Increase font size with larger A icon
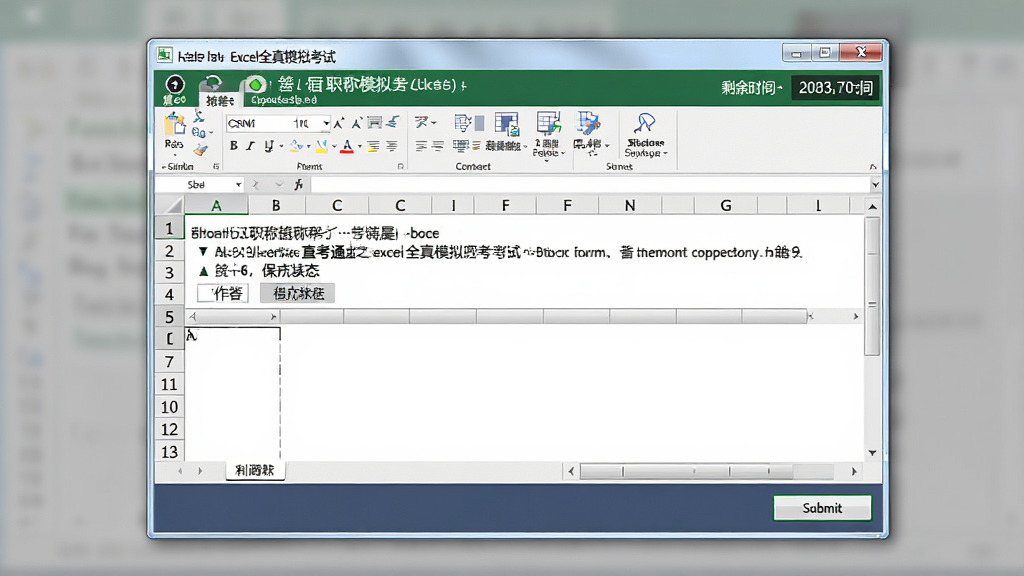1024x576 pixels. pyautogui.click(x=338, y=123)
